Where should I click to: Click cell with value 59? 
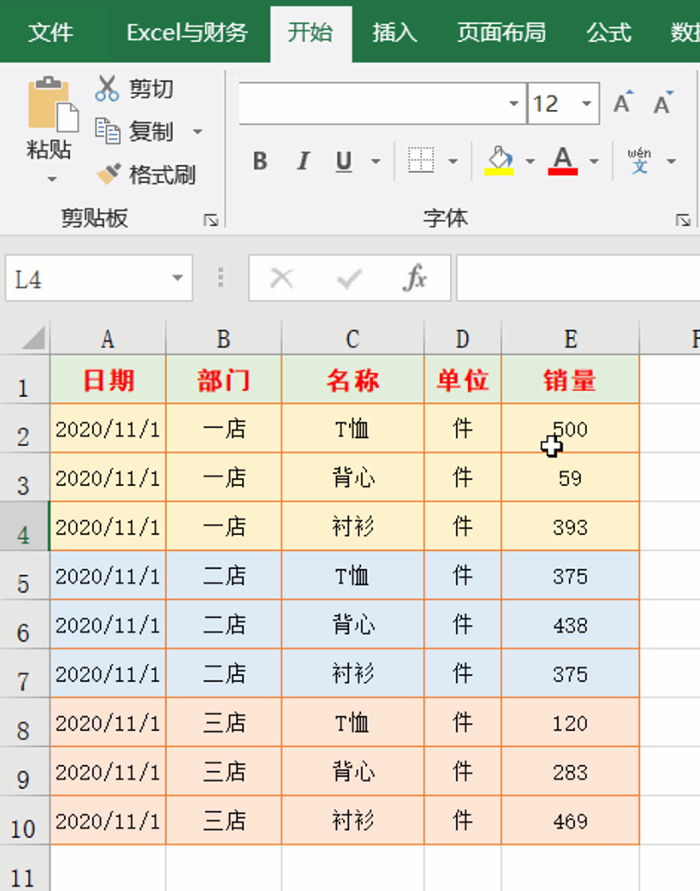(570, 477)
